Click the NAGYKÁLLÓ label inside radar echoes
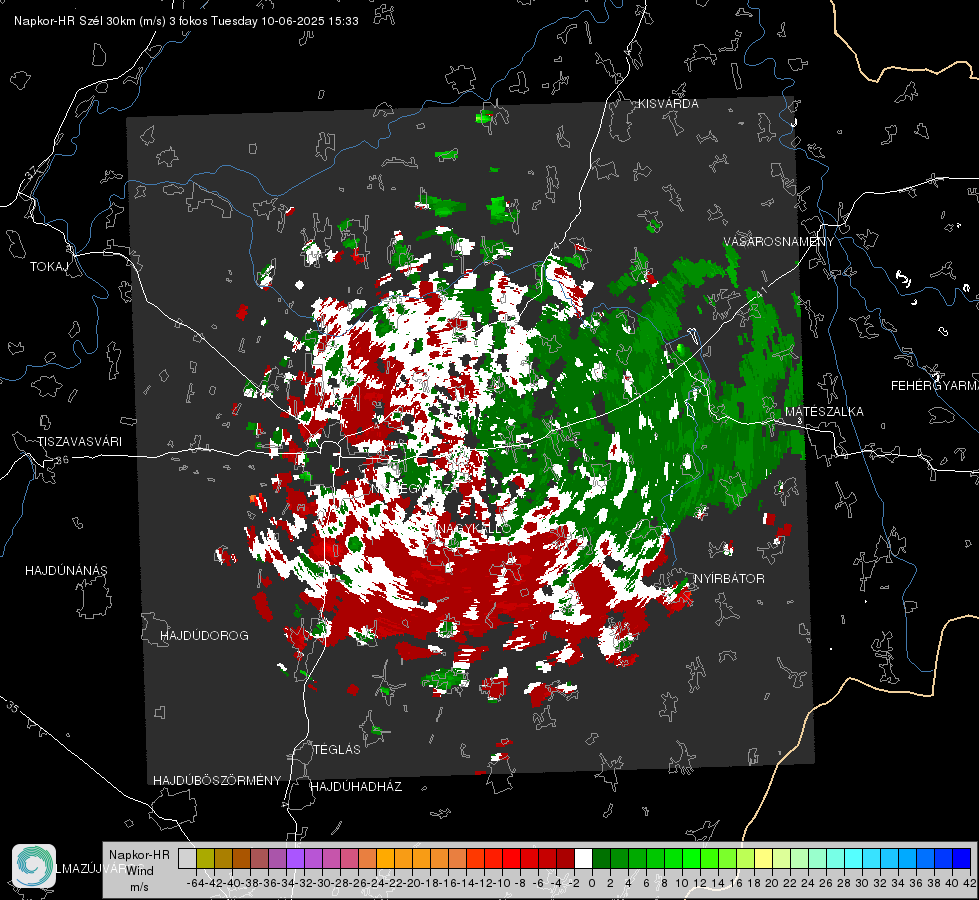This screenshot has width=979, height=900. click(x=473, y=529)
